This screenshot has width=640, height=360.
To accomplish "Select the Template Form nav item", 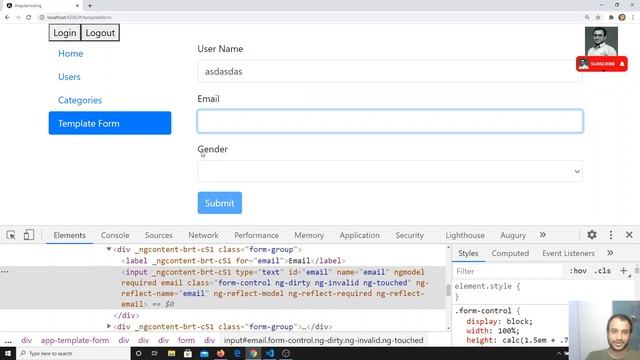I will point(110,123).
